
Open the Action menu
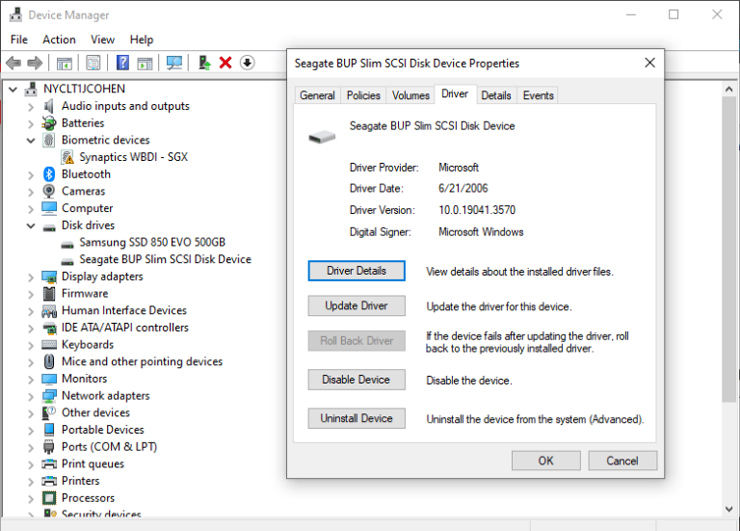59,40
